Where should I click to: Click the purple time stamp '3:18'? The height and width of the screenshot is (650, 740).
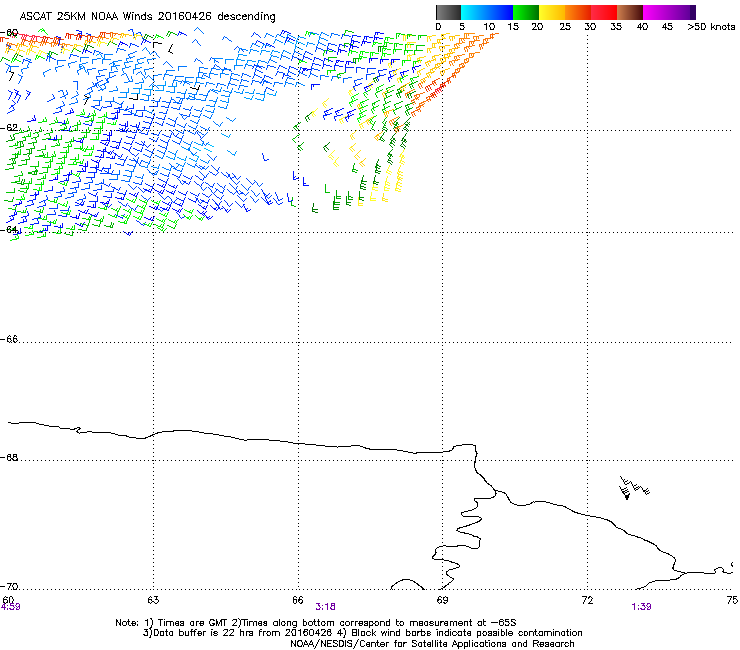pyautogui.click(x=326, y=607)
